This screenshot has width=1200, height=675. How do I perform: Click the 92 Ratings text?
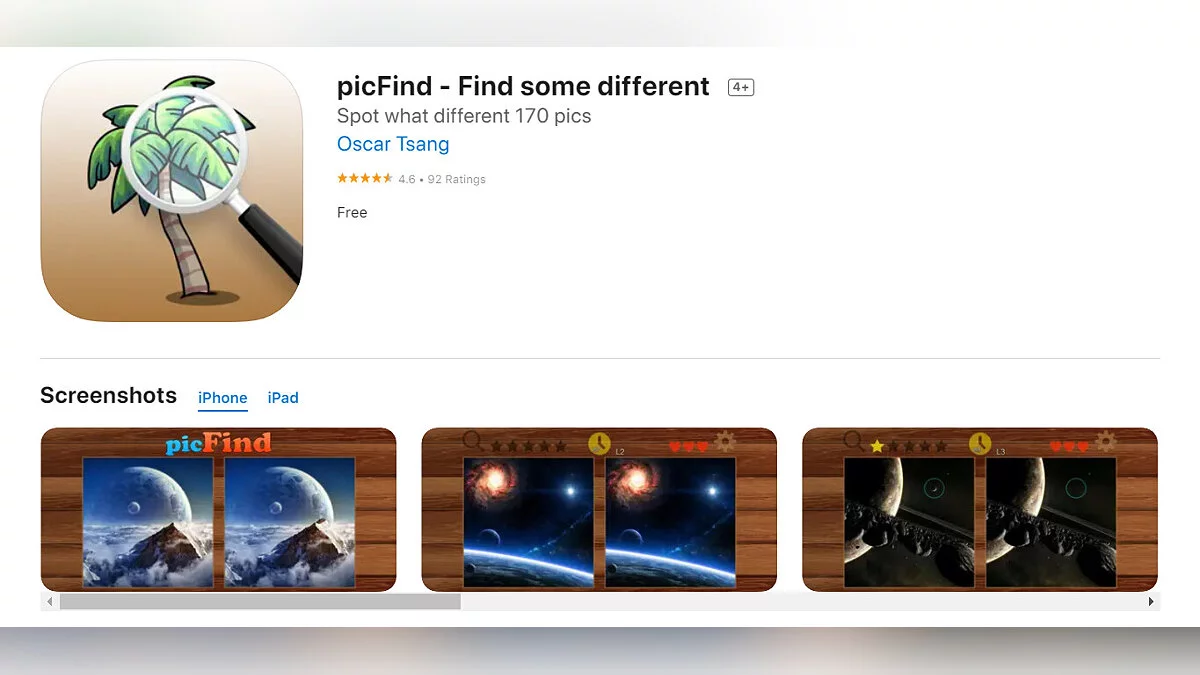click(457, 180)
